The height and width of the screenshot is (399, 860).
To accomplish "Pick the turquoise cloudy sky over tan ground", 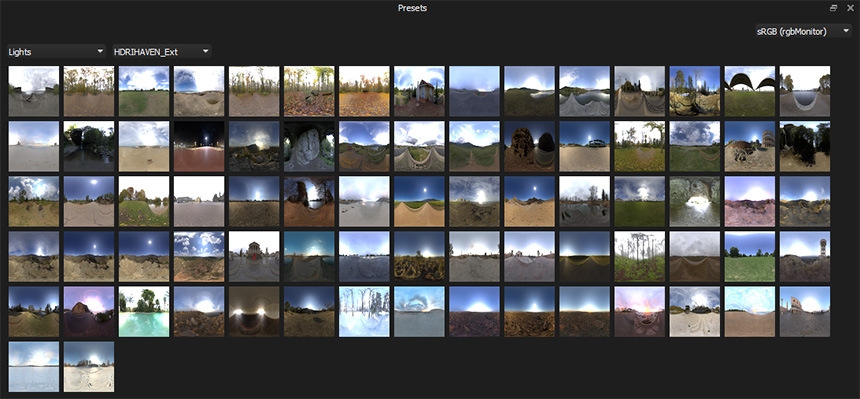I will click(750, 312).
